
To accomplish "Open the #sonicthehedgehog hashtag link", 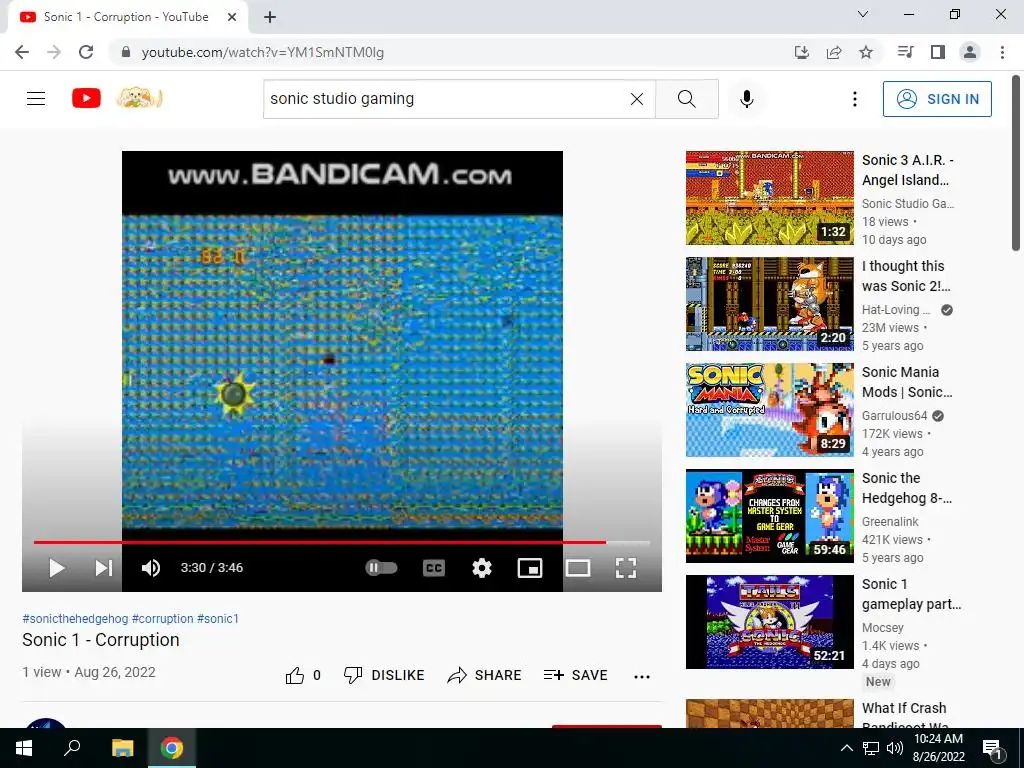I will point(75,618).
